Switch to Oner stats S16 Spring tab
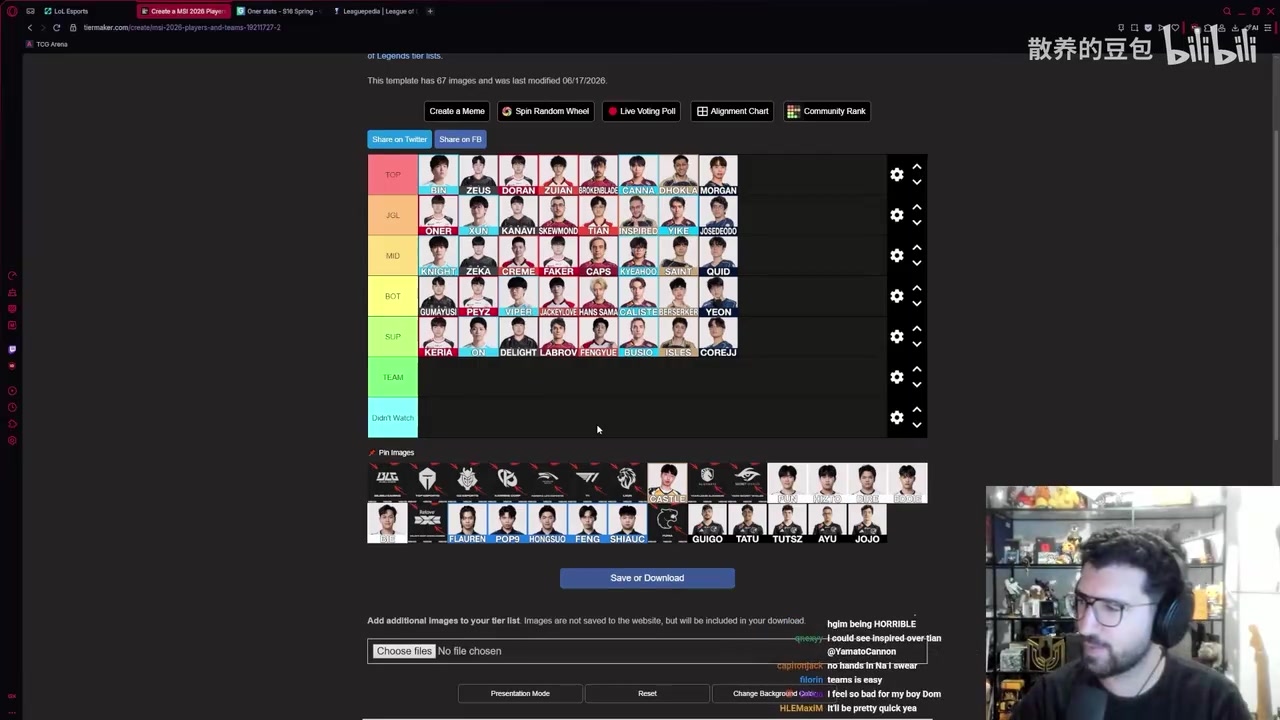 pos(279,11)
